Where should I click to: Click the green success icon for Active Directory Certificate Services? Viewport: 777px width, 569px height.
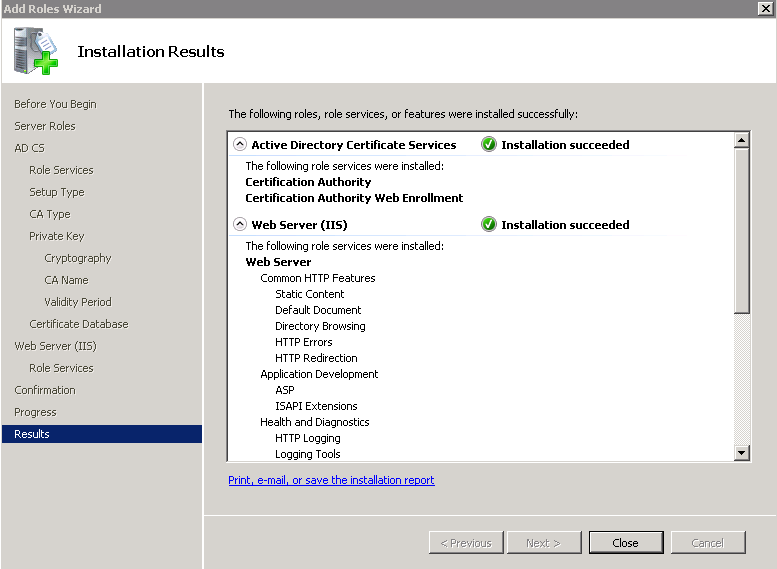(x=488, y=144)
